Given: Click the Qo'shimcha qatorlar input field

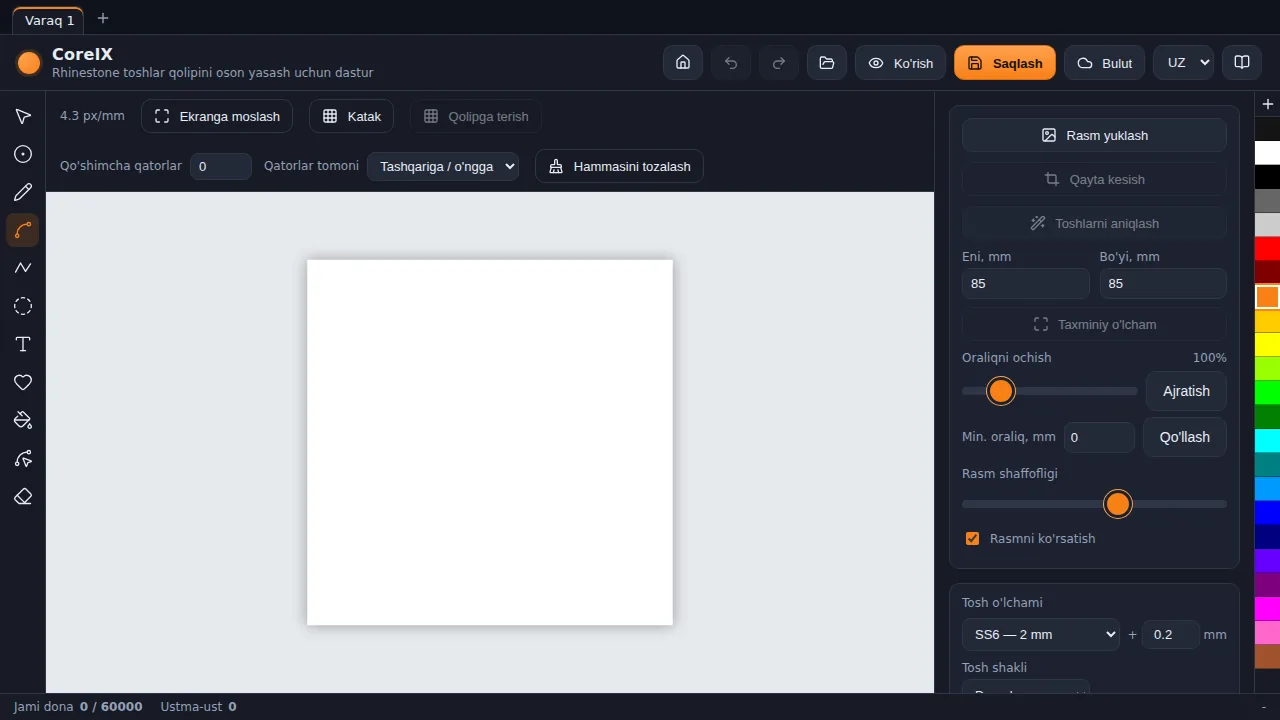Looking at the screenshot, I should point(221,166).
